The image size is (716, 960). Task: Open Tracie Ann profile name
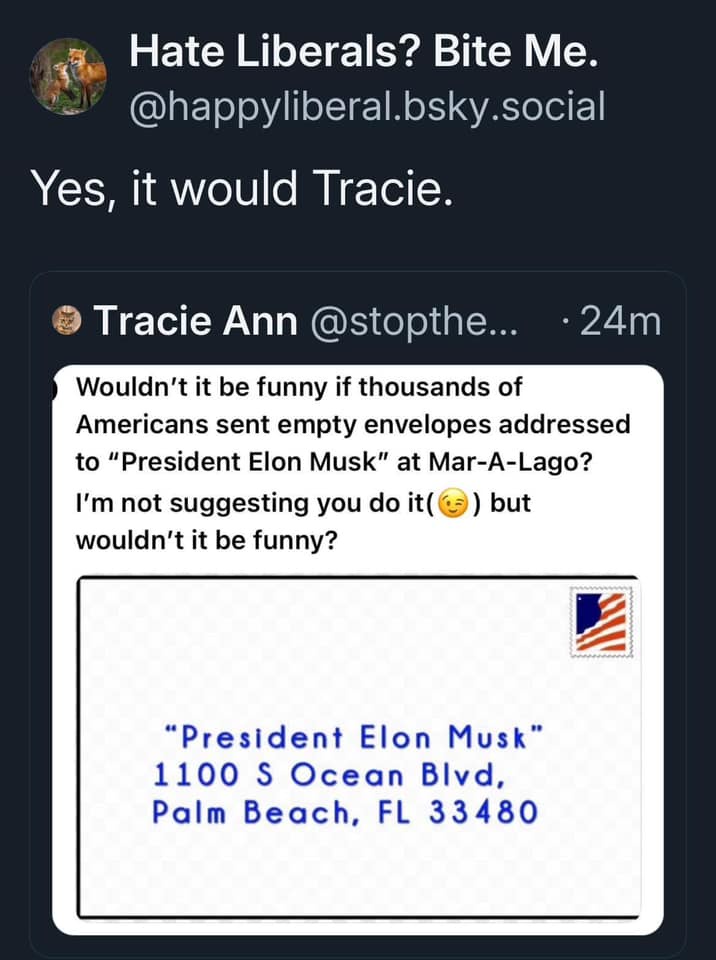pyautogui.click(x=195, y=320)
